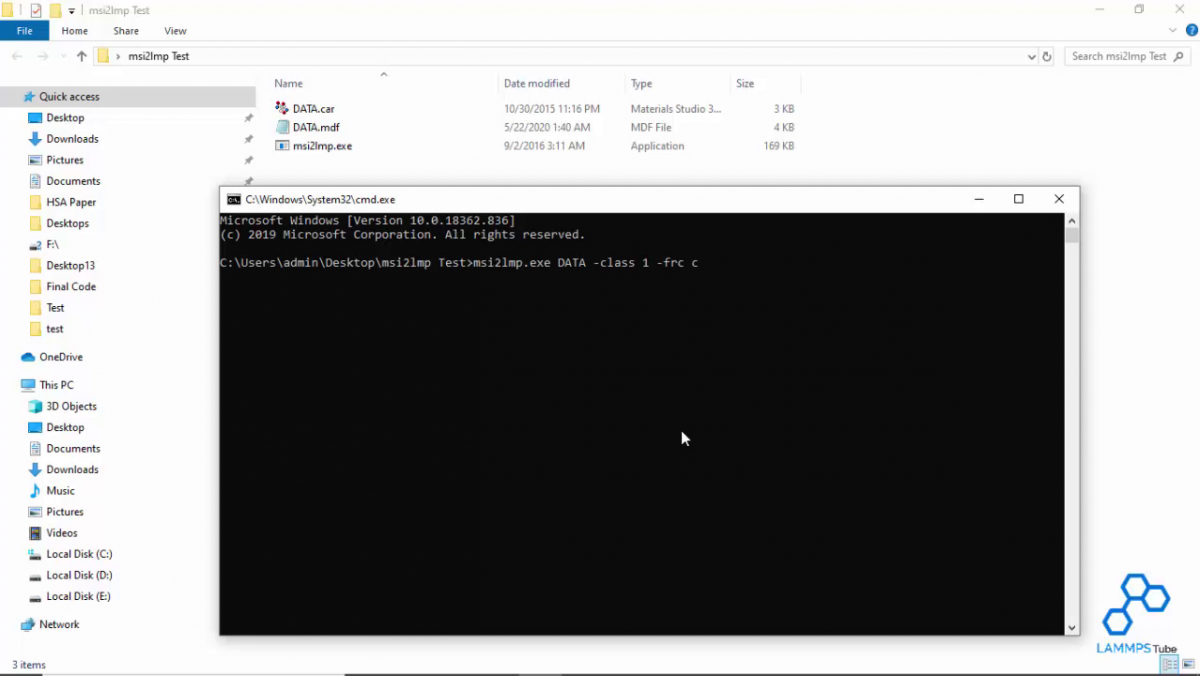Open the Share ribbon tab
The width and height of the screenshot is (1200, 676).
pyautogui.click(x=126, y=31)
